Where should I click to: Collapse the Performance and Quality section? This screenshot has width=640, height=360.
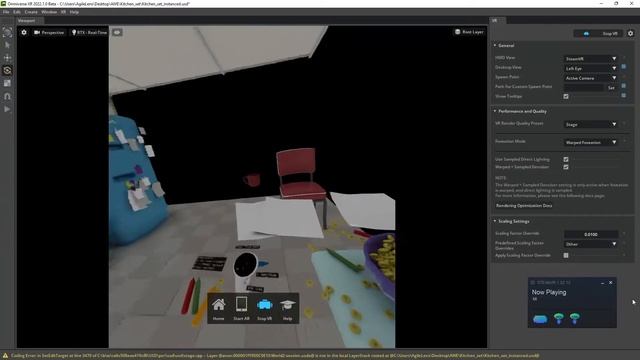tap(495, 111)
